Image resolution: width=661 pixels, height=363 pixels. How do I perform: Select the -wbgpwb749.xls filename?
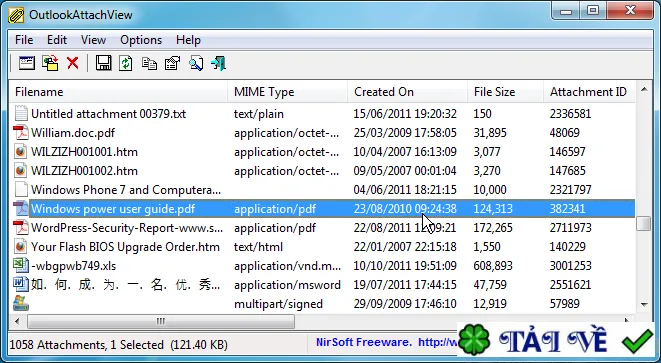(x=73, y=266)
